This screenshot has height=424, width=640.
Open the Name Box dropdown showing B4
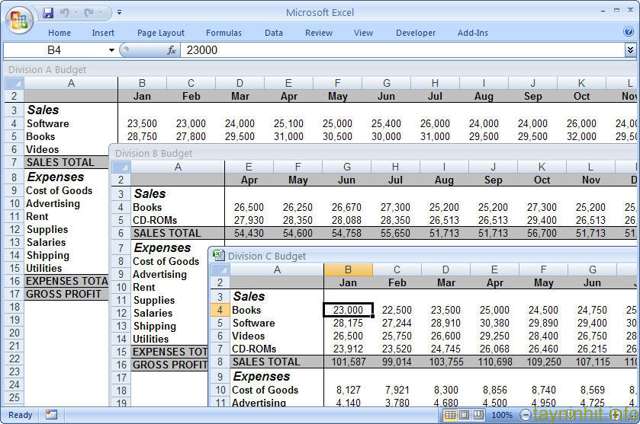click(110, 50)
